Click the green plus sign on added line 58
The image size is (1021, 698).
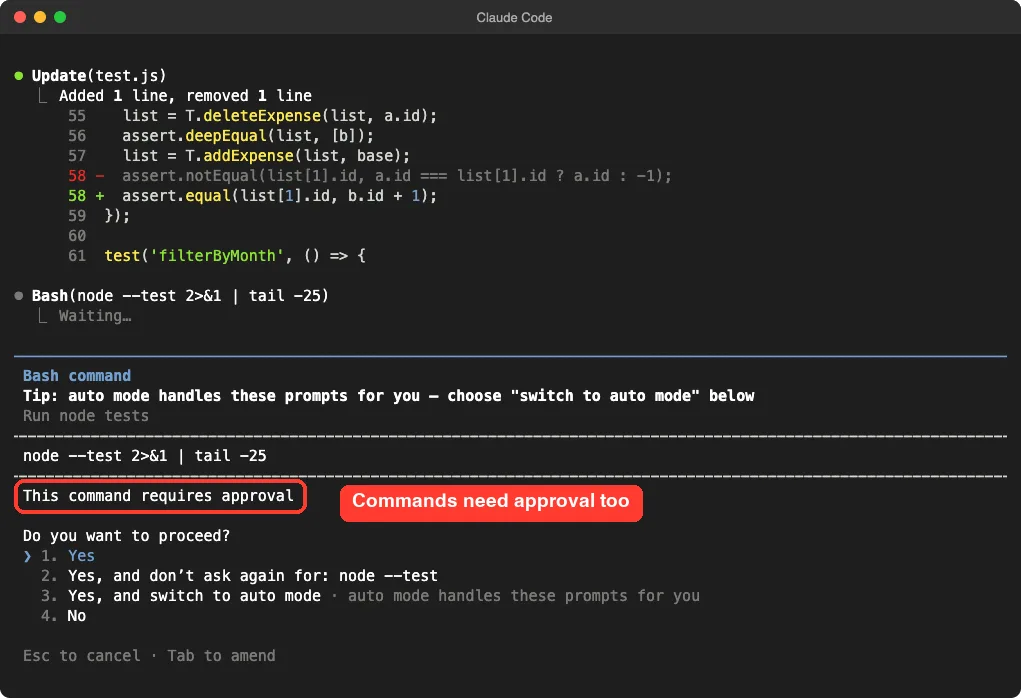click(100, 195)
